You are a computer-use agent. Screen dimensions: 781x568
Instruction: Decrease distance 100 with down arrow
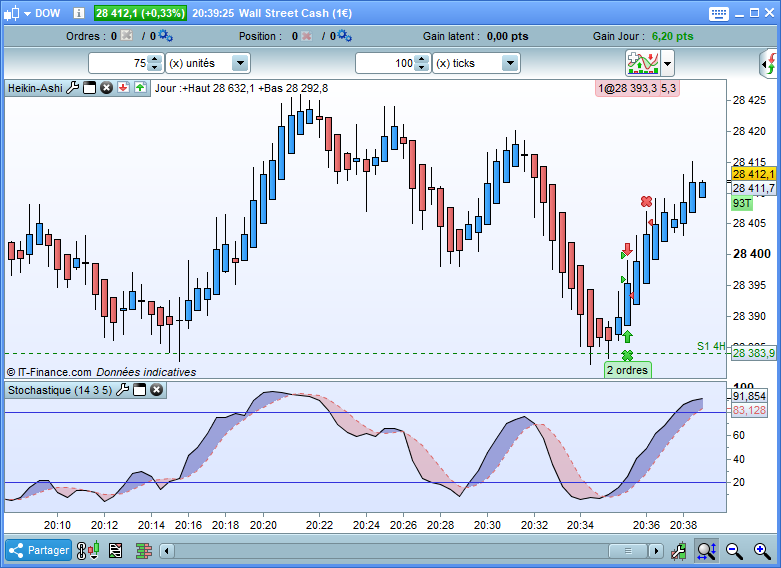[422, 68]
